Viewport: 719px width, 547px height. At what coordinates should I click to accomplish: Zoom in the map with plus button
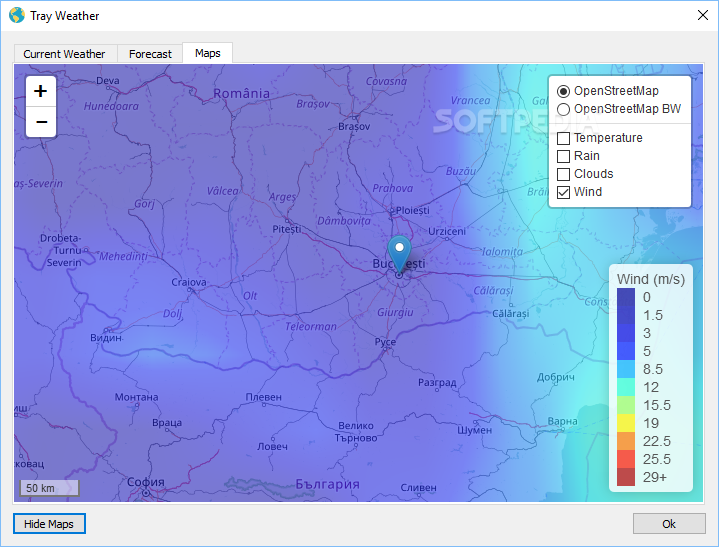pos(41,91)
